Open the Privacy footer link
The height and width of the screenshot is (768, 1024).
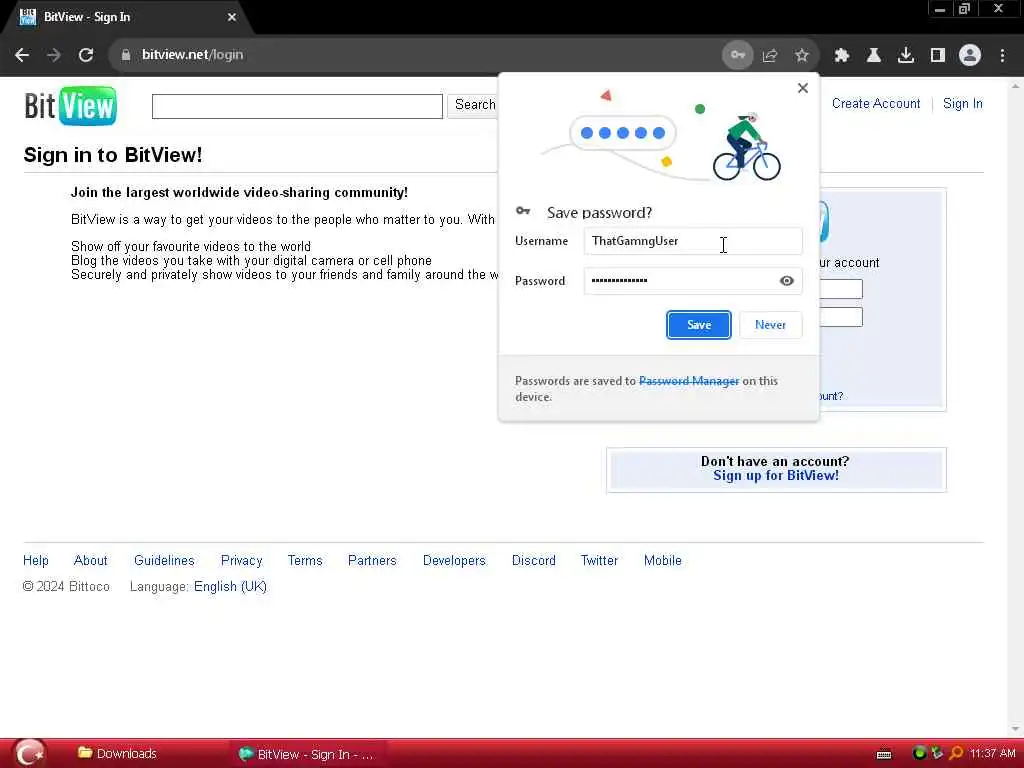242,560
